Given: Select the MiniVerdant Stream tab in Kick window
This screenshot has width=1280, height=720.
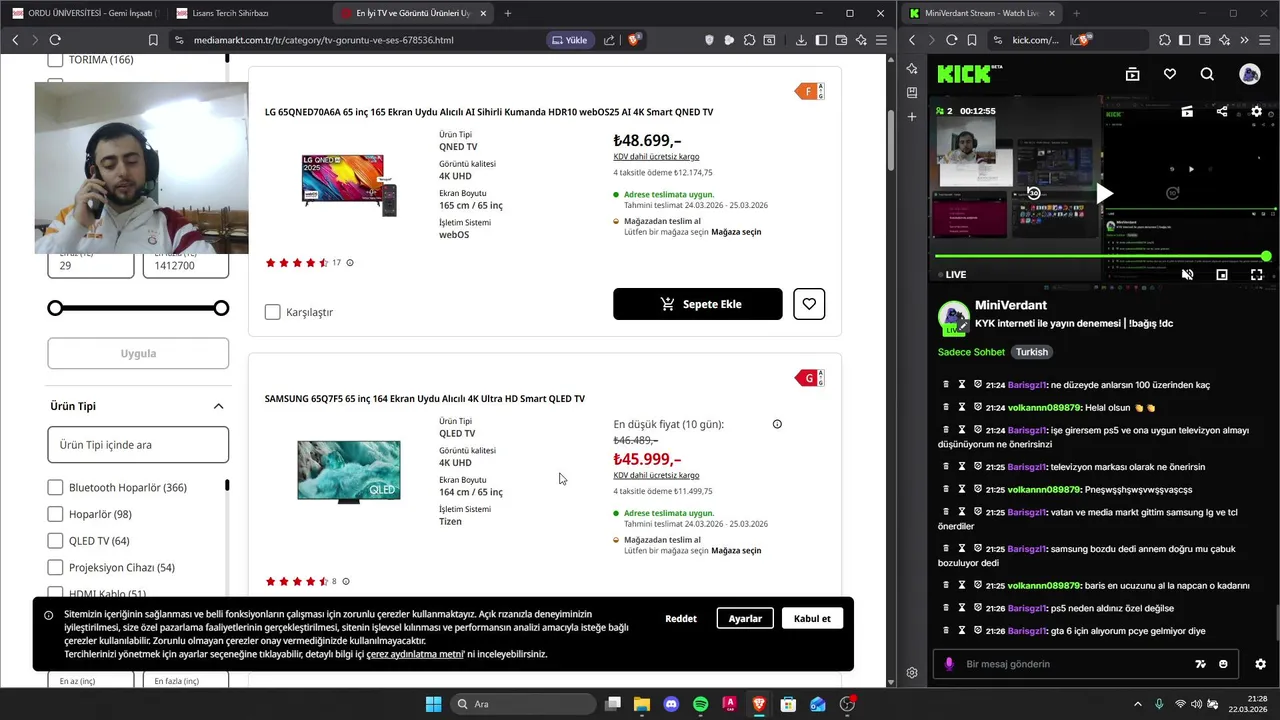Looking at the screenshot, I should pos(979,13).
